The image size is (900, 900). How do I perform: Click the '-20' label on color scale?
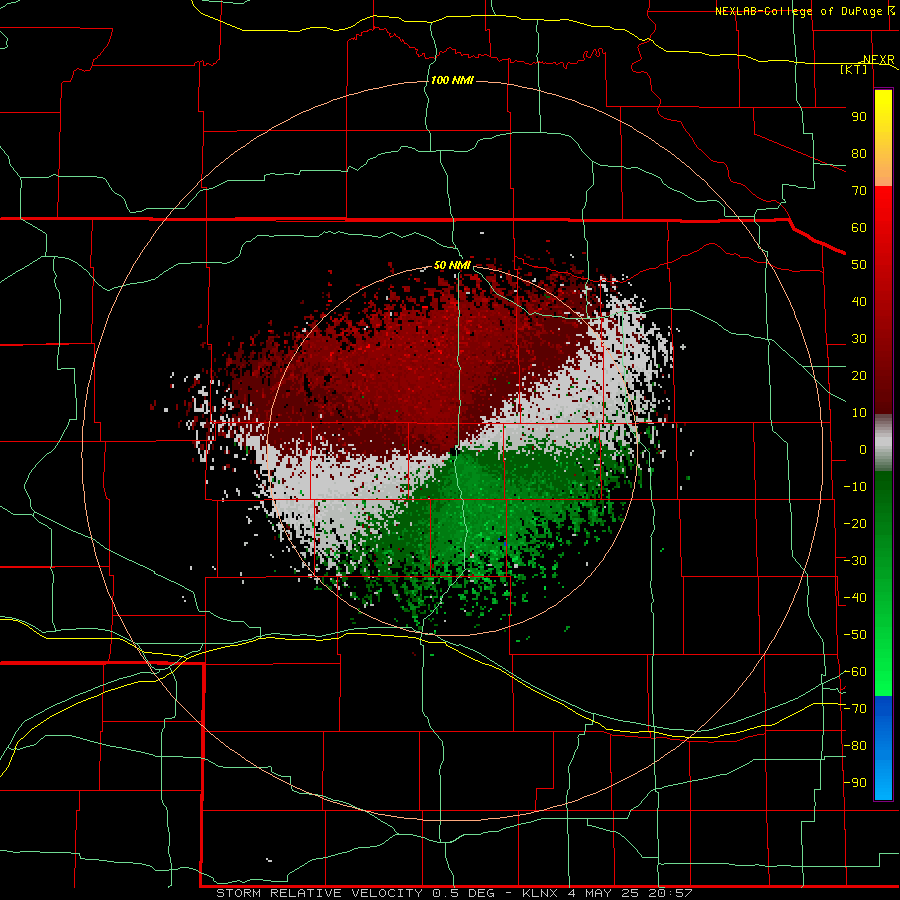[855, 523]
